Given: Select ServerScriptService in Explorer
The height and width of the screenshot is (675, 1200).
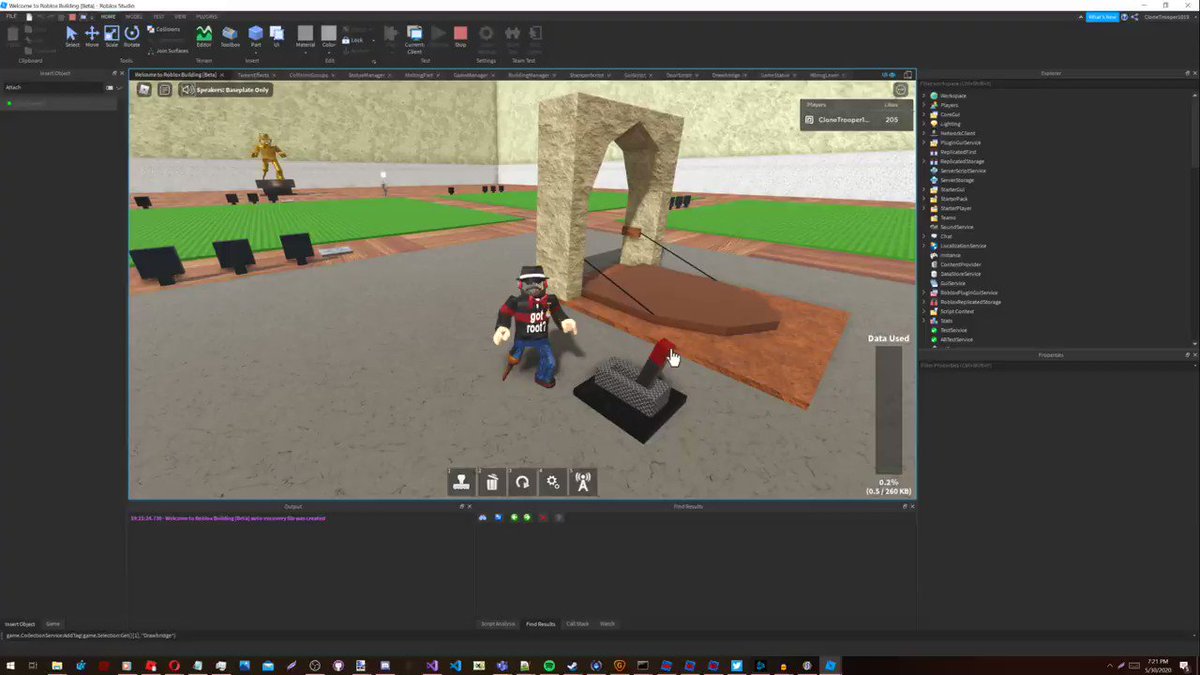Looking at the screenshot, I should pos(962,171).
